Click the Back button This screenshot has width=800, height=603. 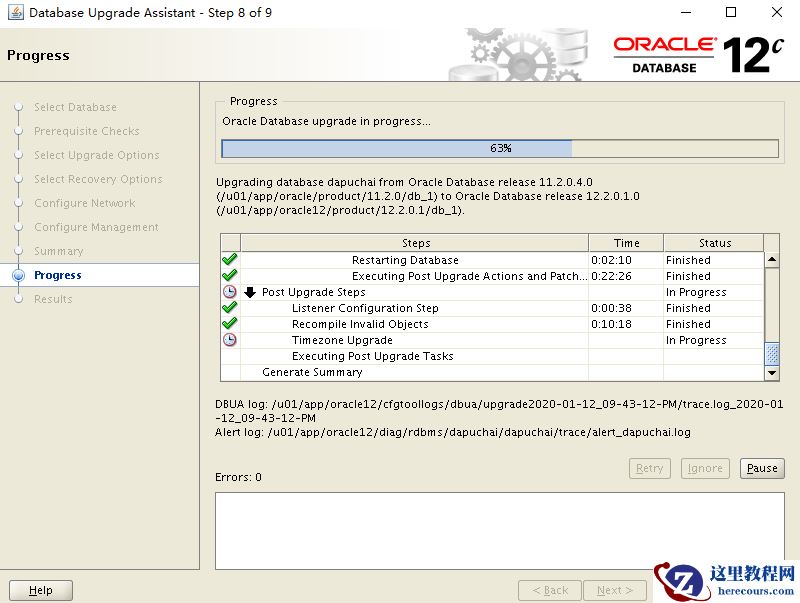click(550, 590)
